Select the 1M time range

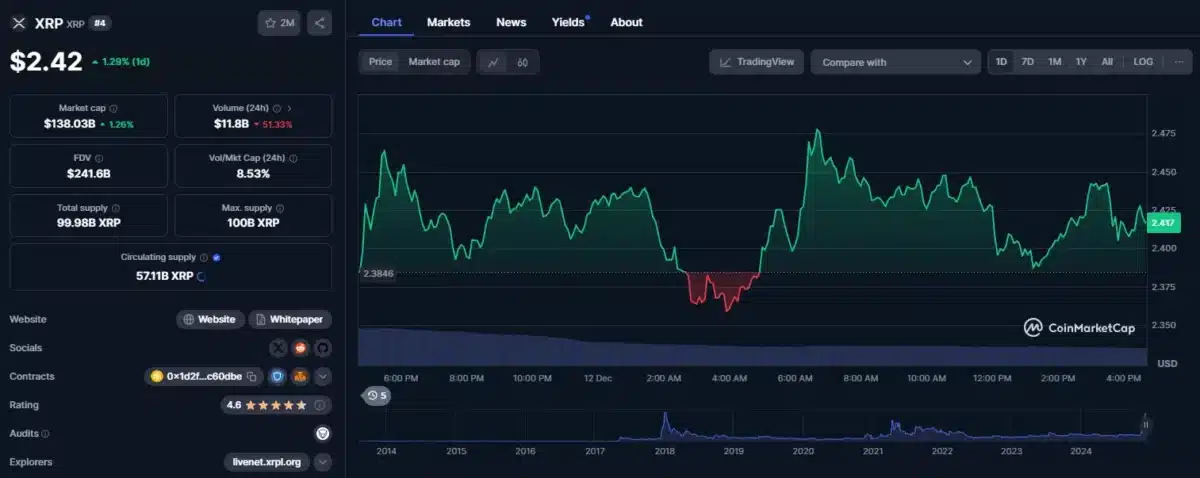click(1055, 62)
